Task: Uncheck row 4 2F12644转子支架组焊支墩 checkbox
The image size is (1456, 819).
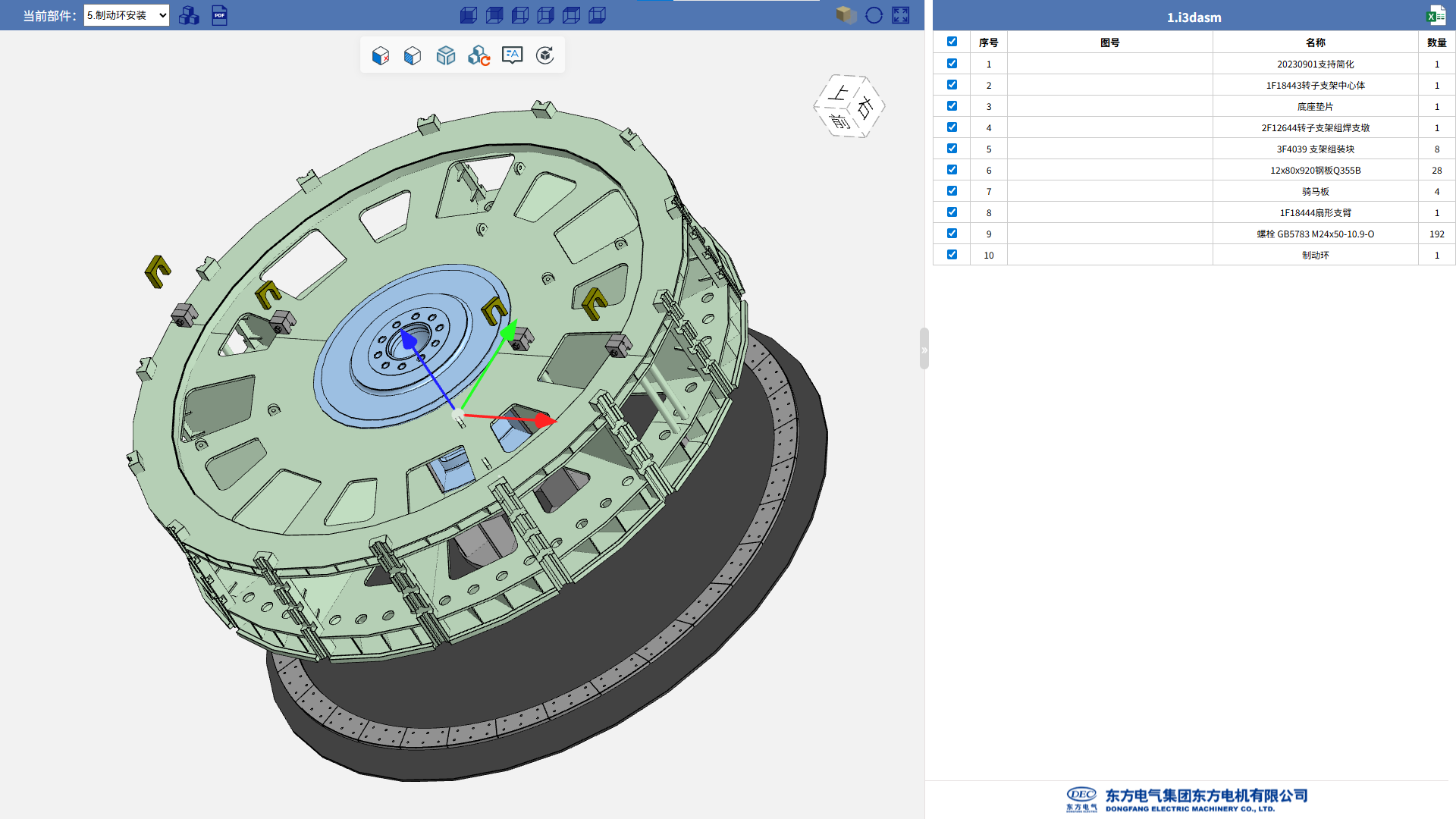Action: pyautogui.click(x=952, y=127)
